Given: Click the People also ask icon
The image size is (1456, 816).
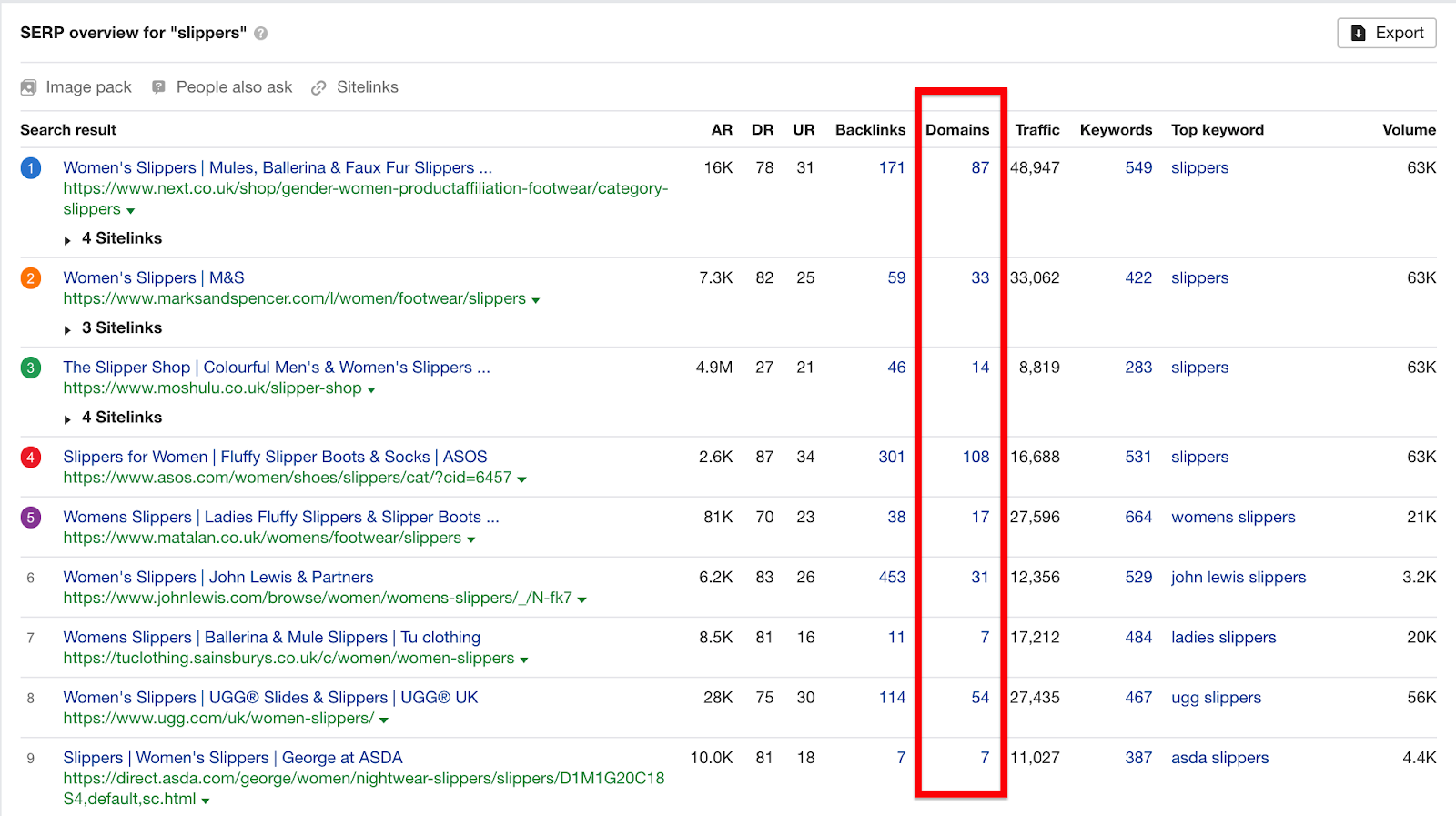Looking at the screenshot, I should pyautogui.click(x=158, y=87).
